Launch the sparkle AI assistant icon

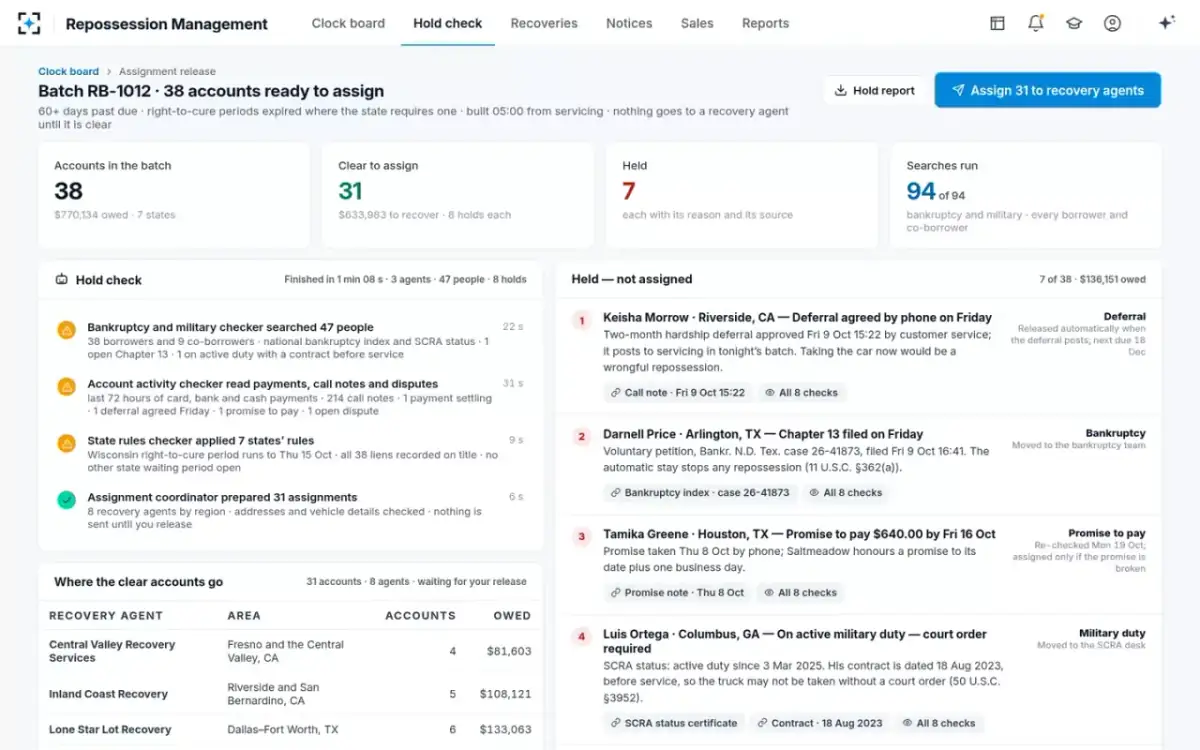[x=1166, y=23]
